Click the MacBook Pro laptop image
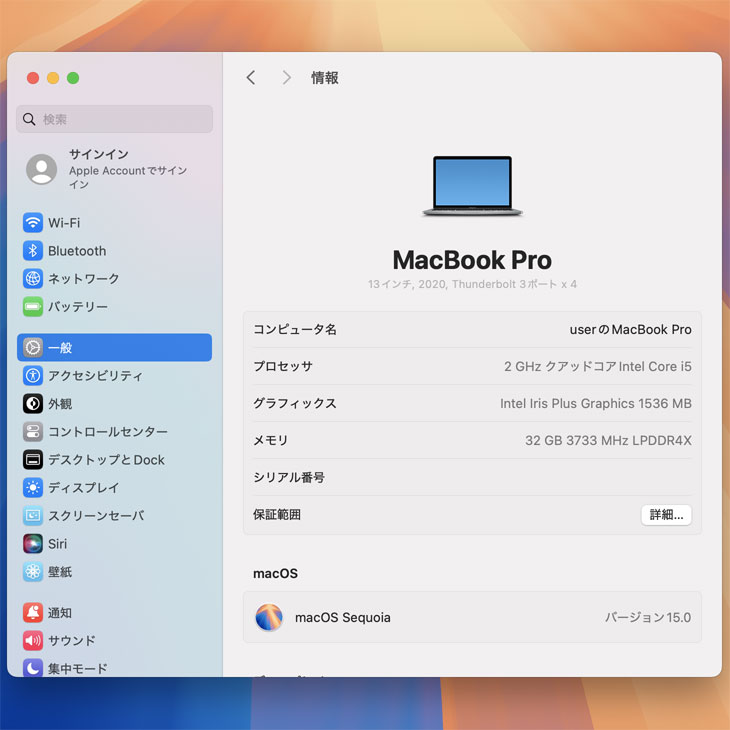Viewport: 730px width, 730px height. pyautogui.click(x=472, y=186)
